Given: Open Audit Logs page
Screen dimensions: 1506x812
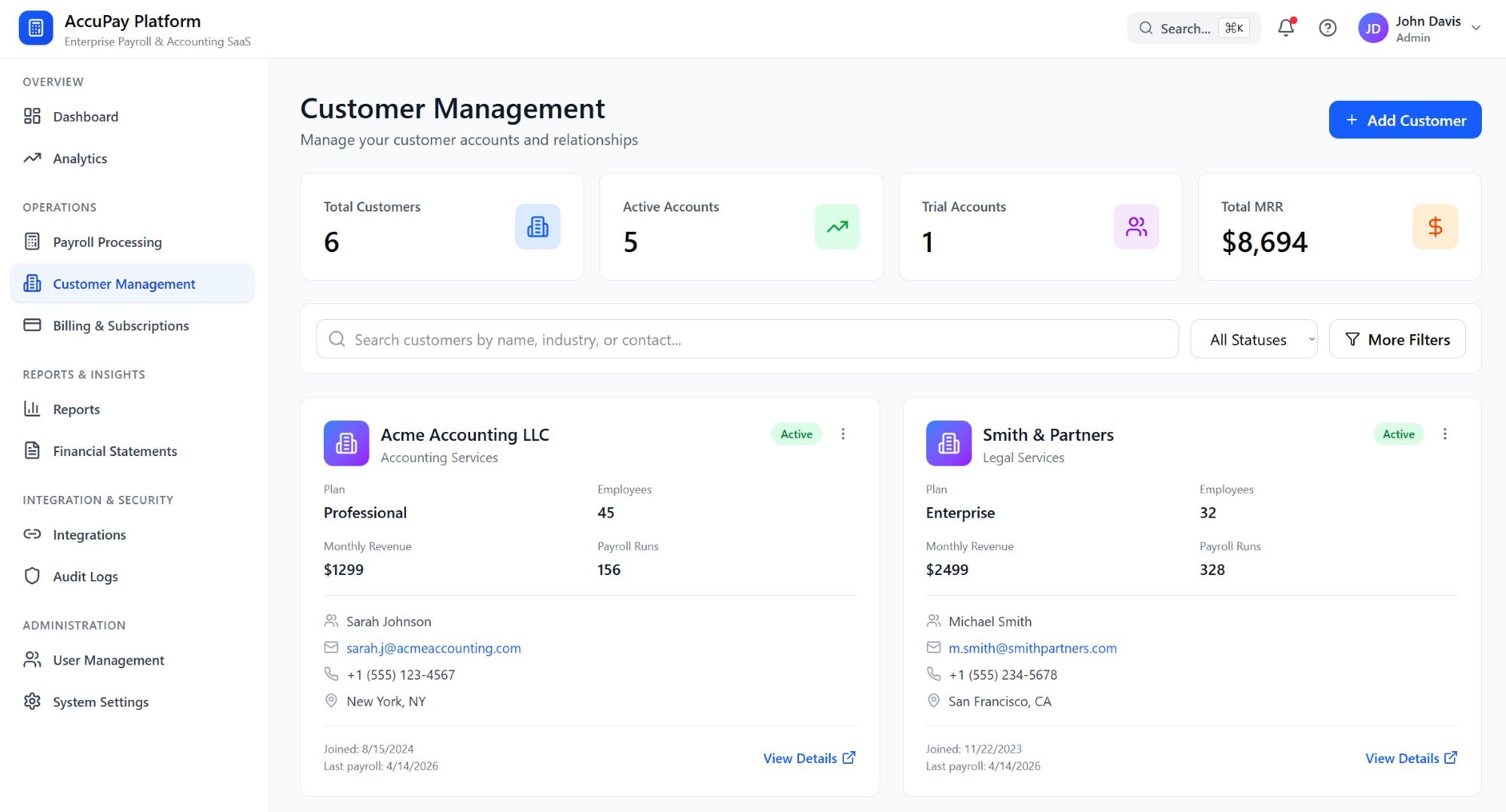Looking at the screenshot, I should click(x=133, y=576).
